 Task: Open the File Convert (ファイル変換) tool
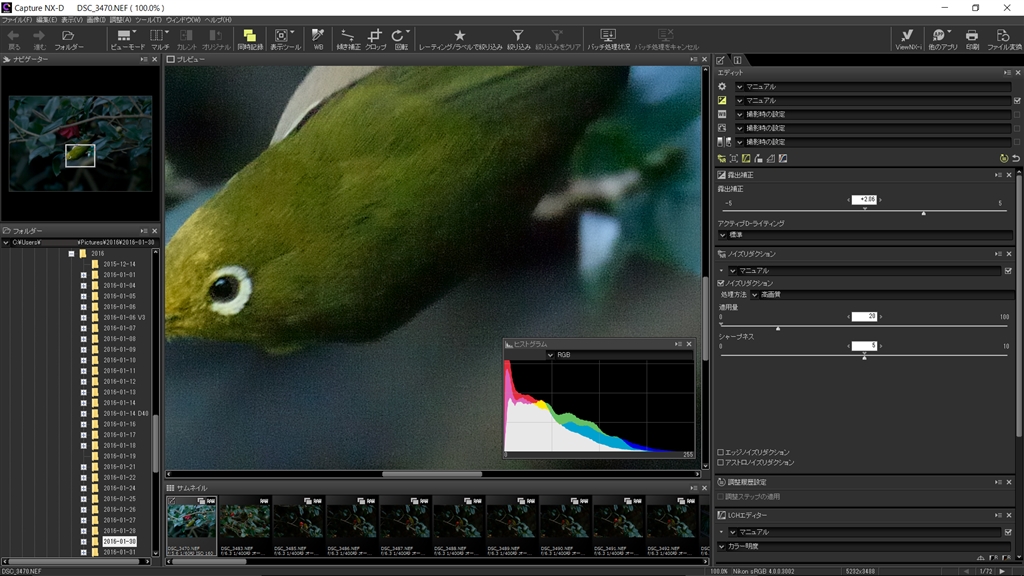point(1003,38)
